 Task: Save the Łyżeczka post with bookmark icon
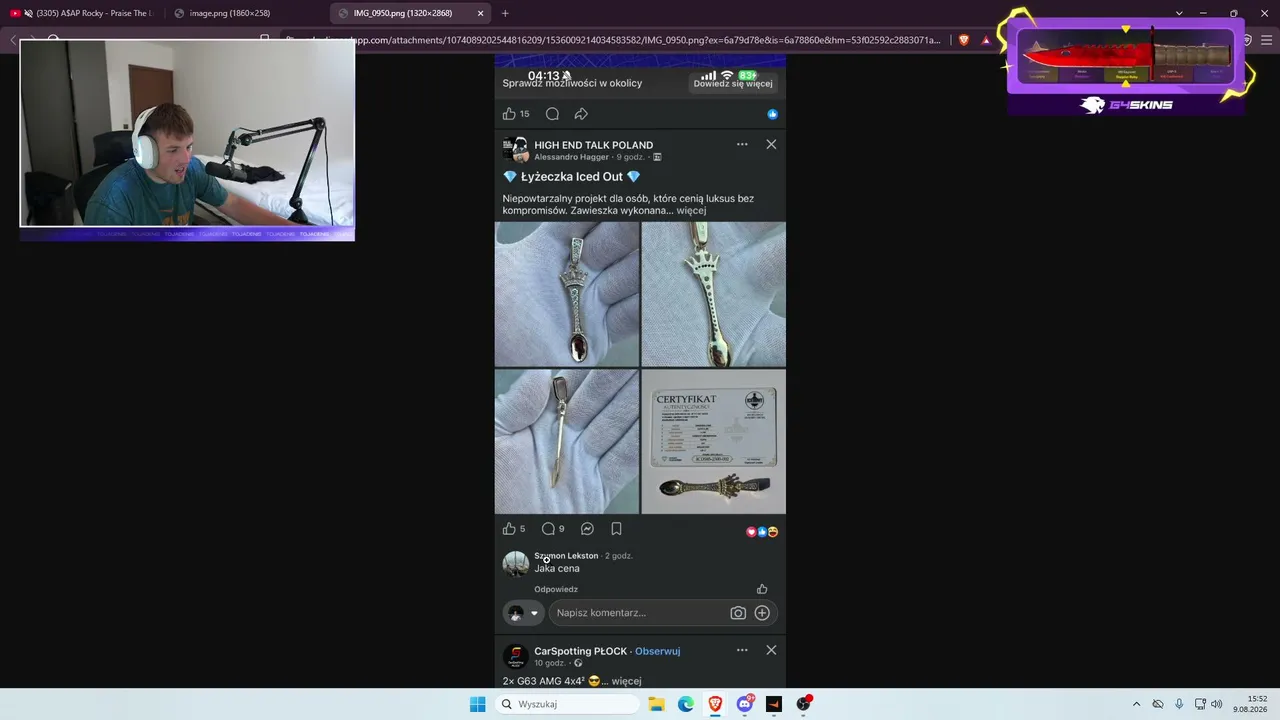pyautogui.click(x=616, y=529)
